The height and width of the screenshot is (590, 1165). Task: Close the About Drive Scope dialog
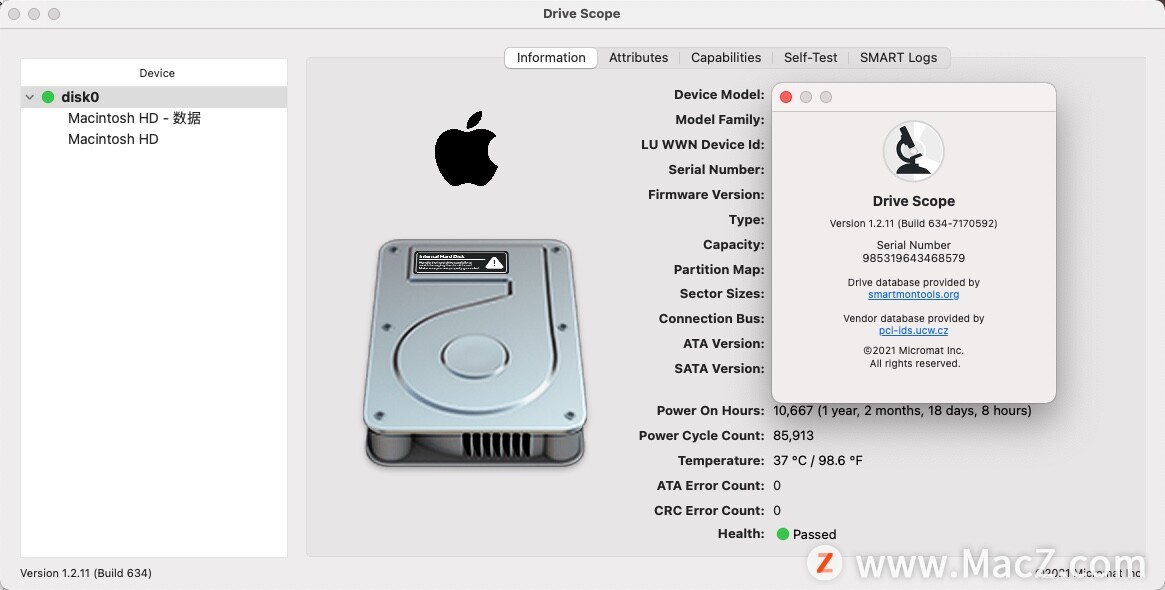786,97
